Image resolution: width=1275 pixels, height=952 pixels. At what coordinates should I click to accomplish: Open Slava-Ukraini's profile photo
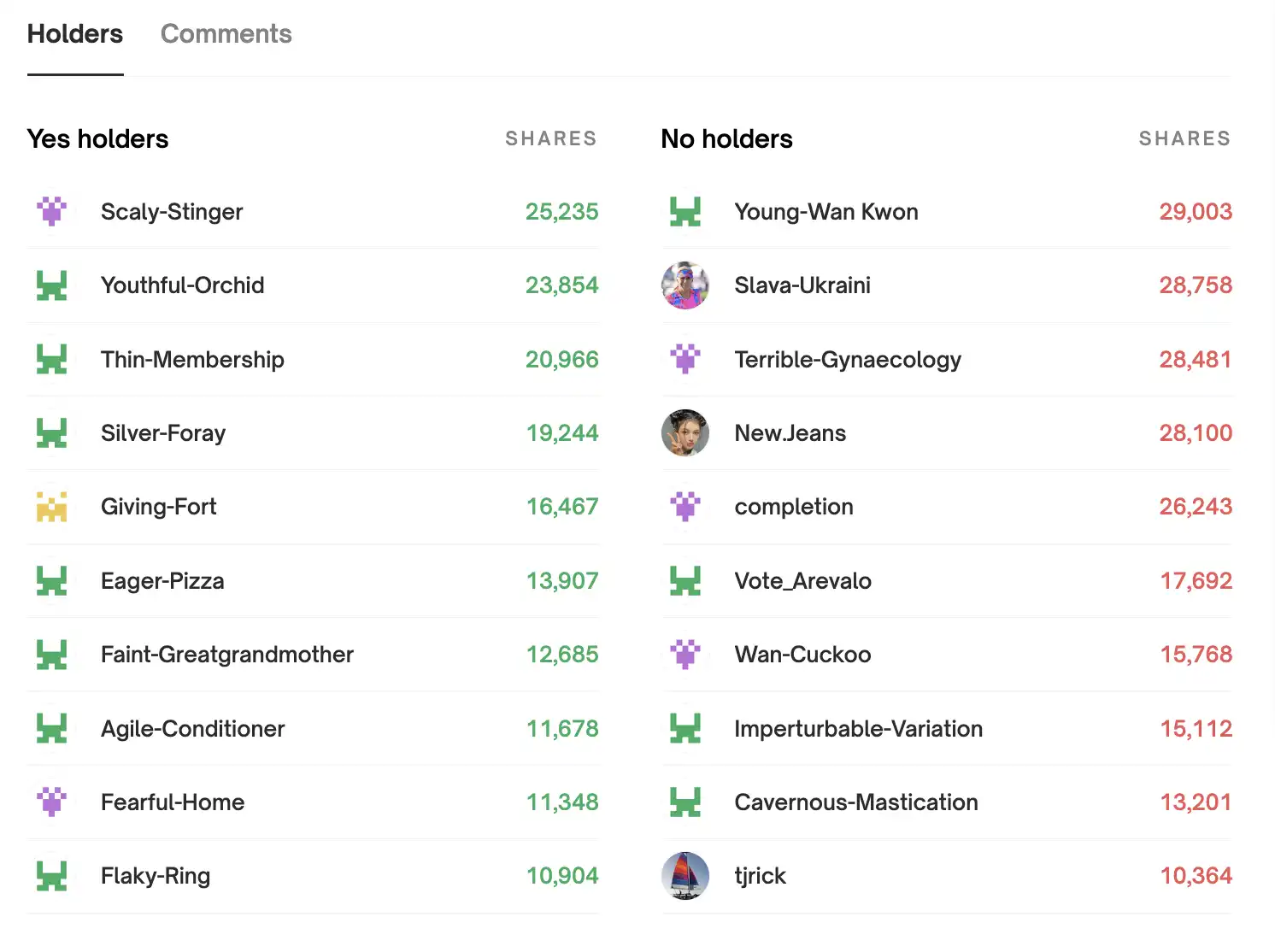tap(685, 285)
